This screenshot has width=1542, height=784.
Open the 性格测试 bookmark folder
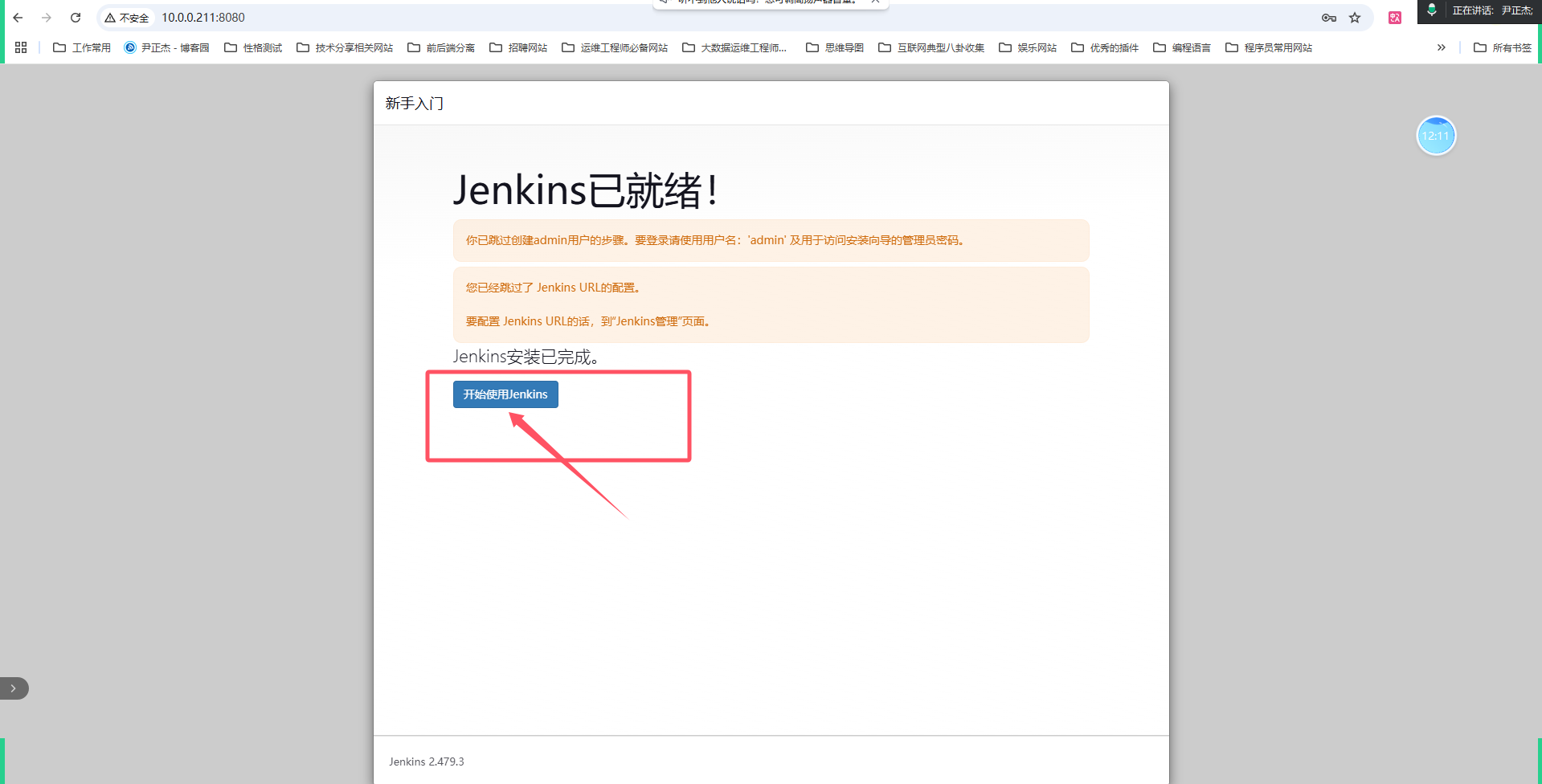tap(253, 47)
